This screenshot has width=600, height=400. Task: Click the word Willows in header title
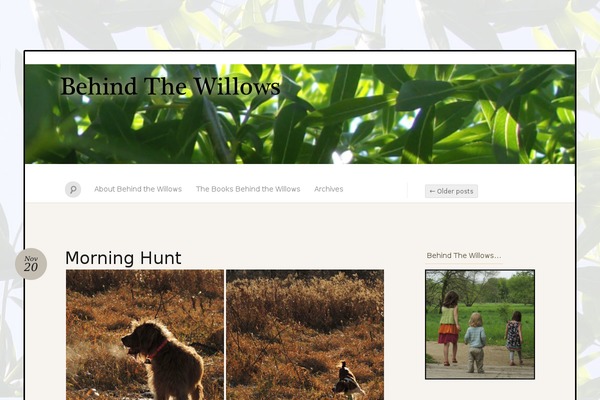[x=237, y=87]
